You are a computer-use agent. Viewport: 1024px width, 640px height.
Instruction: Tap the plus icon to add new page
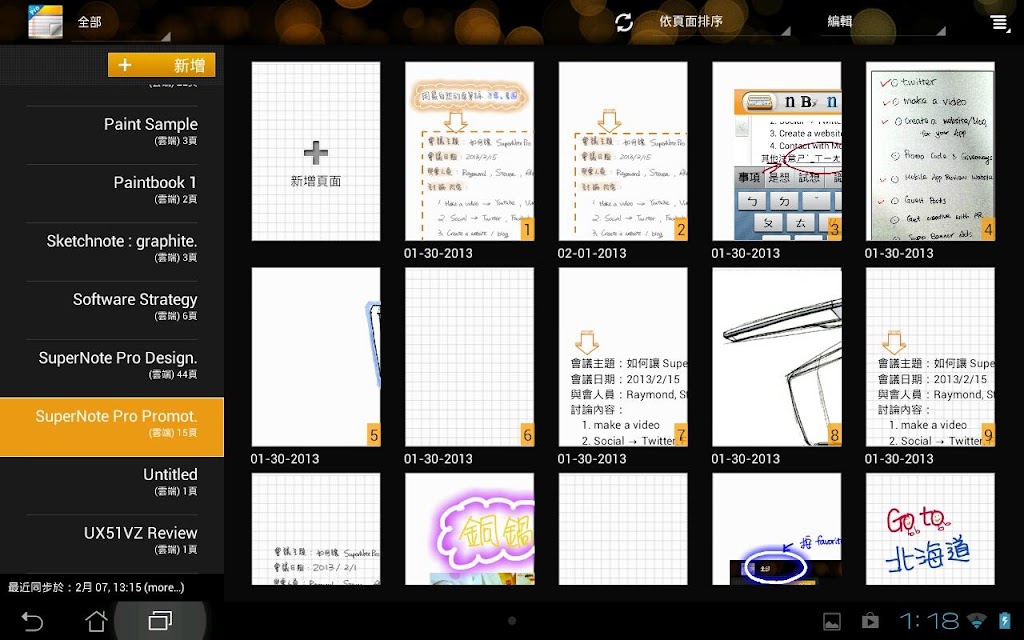[315, 152]
